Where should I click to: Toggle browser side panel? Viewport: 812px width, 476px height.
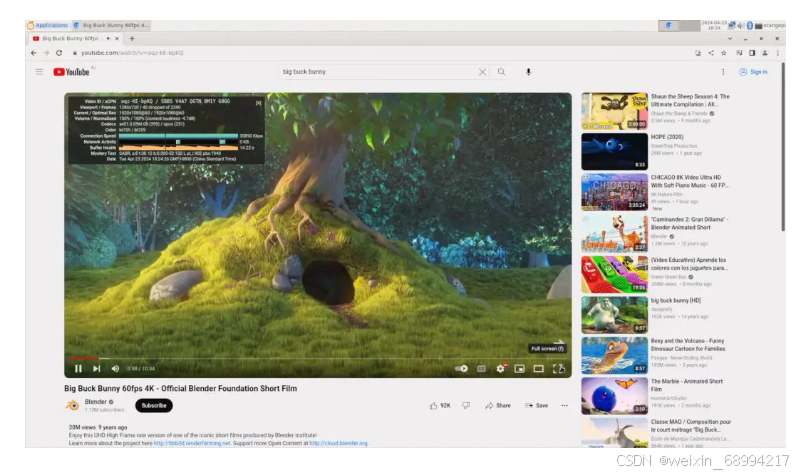click(752, 53)
